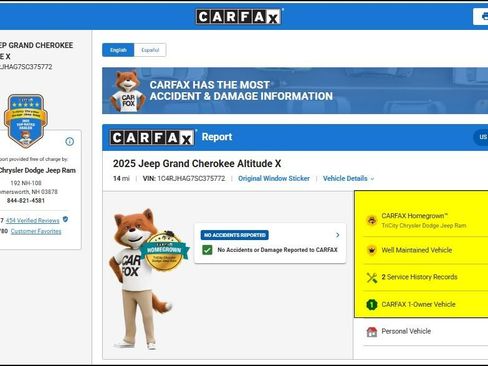Click the 2025 Jeep Grand Cherokee Altitude X title
Image resolution: width=488 pixels, height=366 pixels.
197,164
